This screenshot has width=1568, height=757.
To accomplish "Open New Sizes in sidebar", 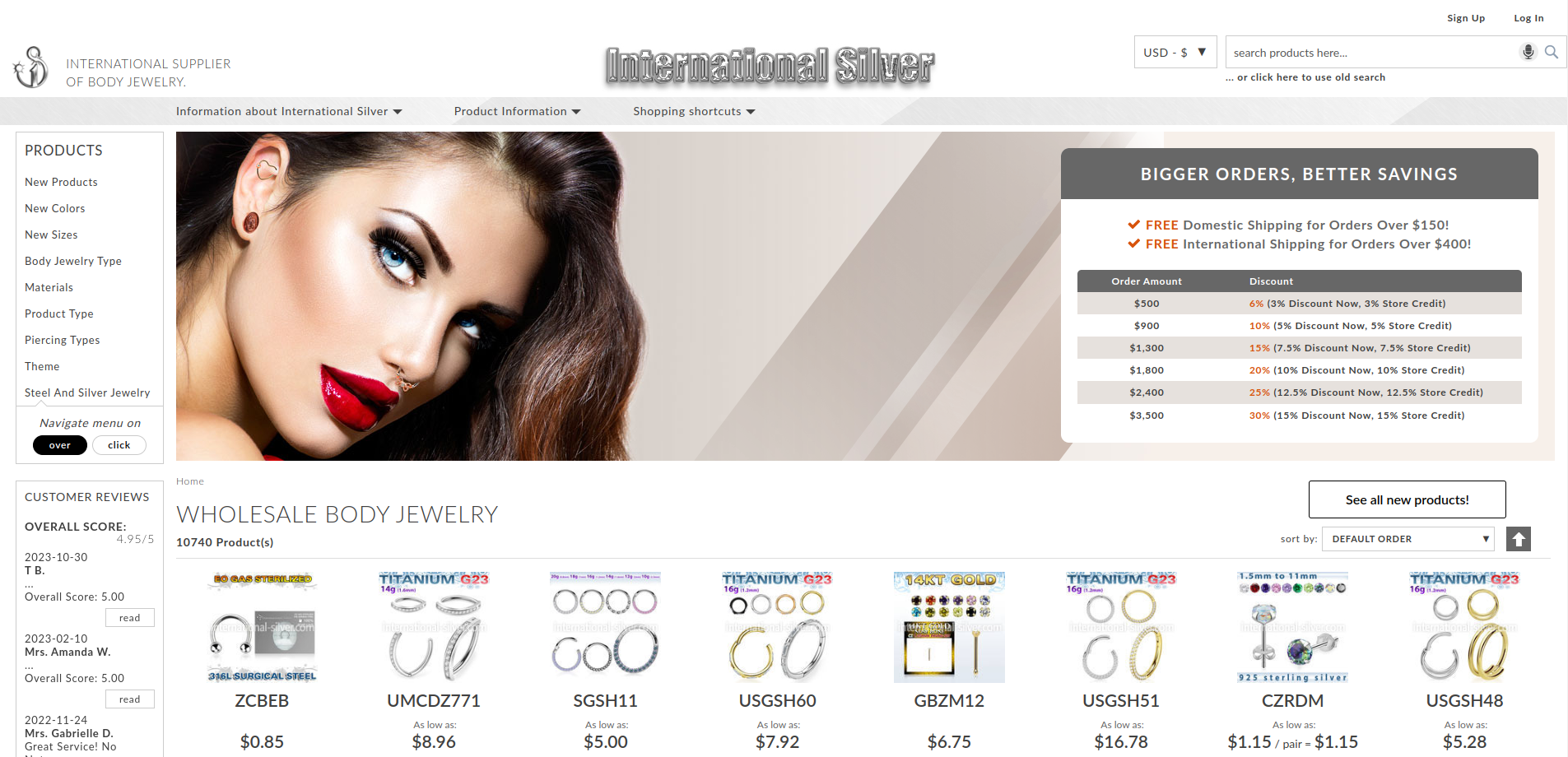I will [x=51, y=235].
